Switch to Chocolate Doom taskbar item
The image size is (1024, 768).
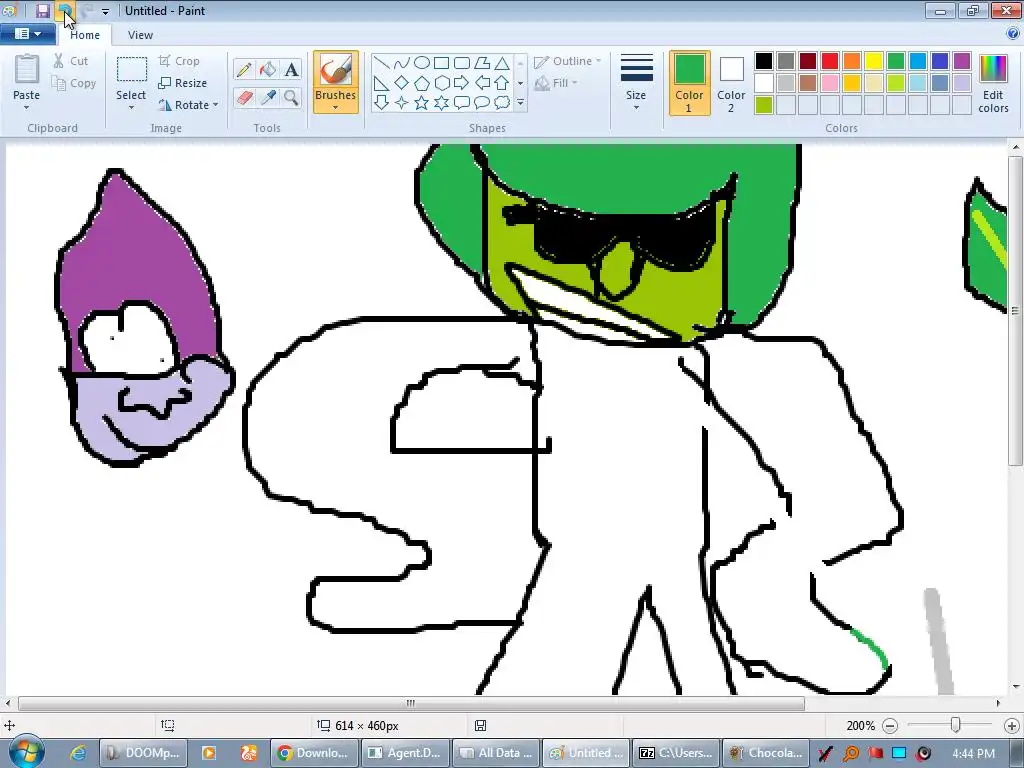click(x=766, y=753)
